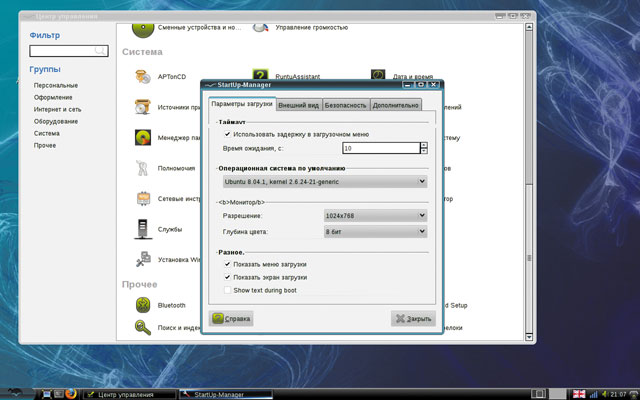Image resolution: width=640 pixels, height=400 pixels.
Task: Click the search magnifier in filter box
Action: click(x=100, y=51)
